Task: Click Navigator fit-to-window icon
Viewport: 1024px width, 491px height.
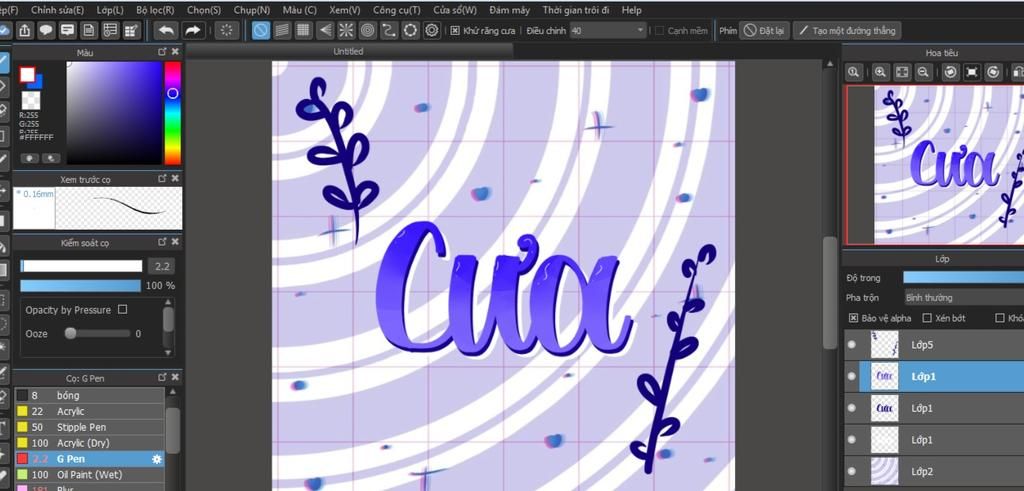Action: point(902,72)
